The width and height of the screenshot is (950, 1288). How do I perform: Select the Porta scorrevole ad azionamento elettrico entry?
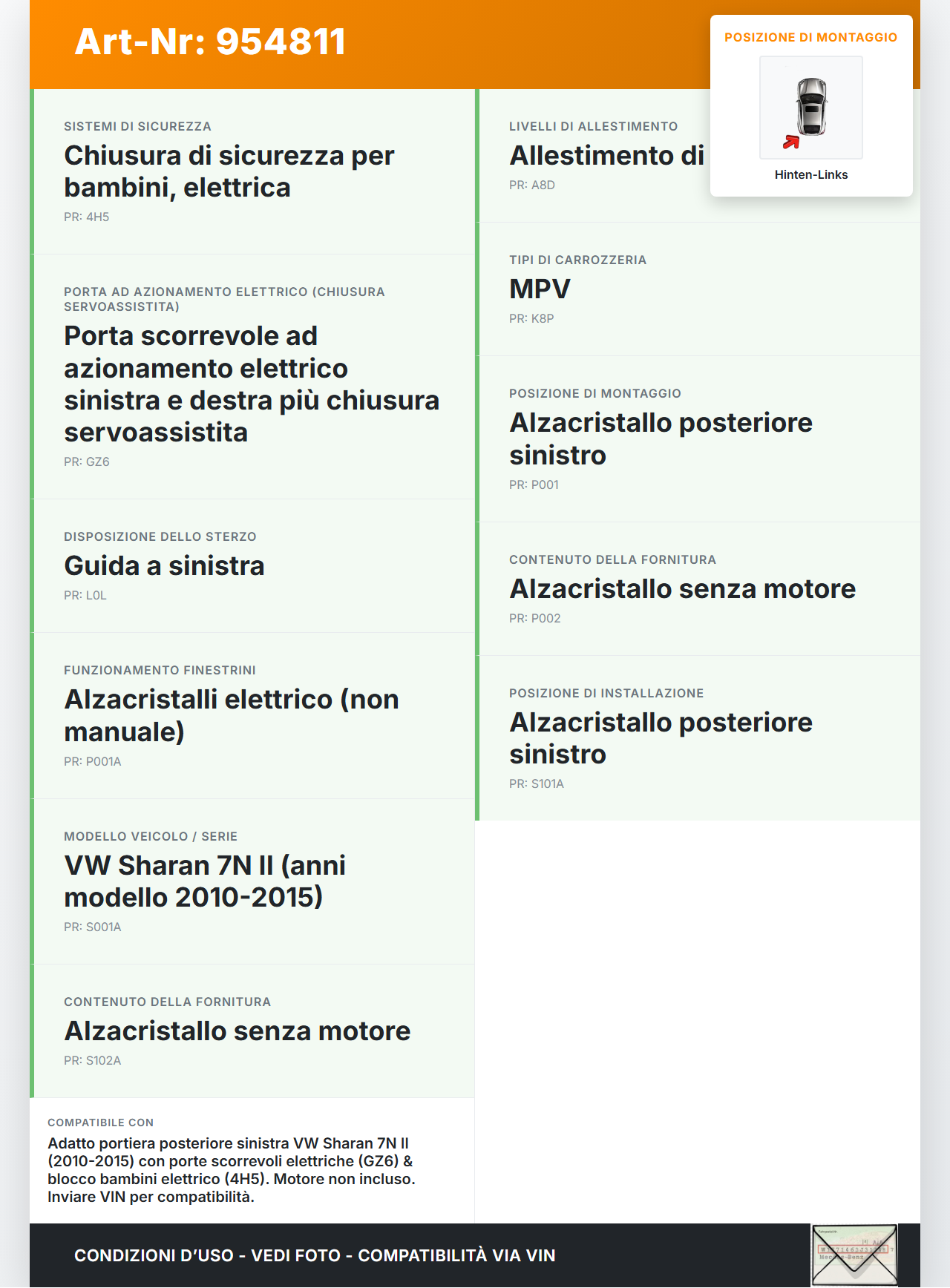pos(251,384)
